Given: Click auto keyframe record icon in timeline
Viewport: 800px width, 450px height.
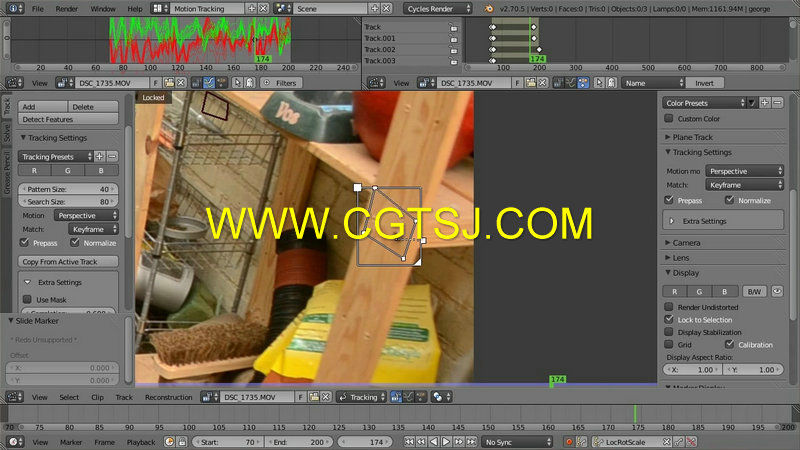Looking at the screenshot, I should (569, 442).
